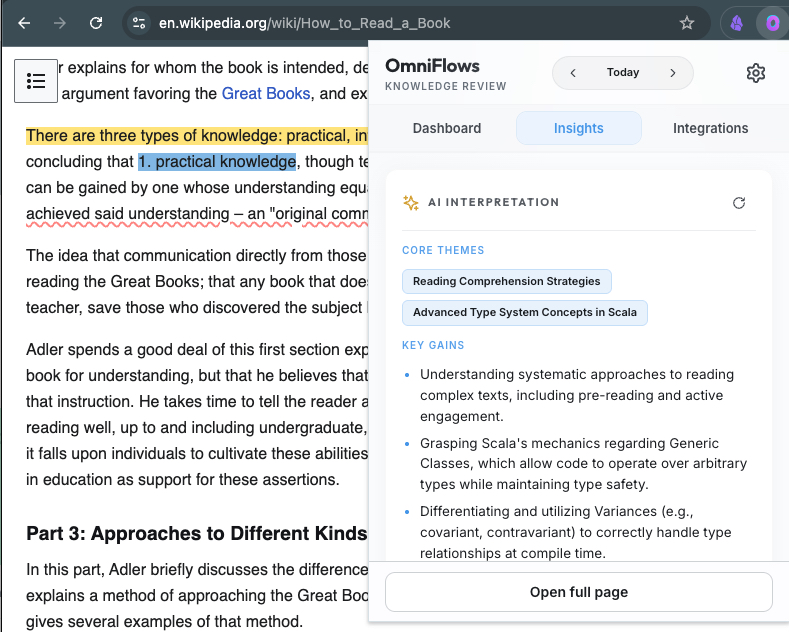This screenshot has height=632, width=789.
Task: Switch to the Dashboard tab
Action: pyautogui.click(x=447, y=128)
